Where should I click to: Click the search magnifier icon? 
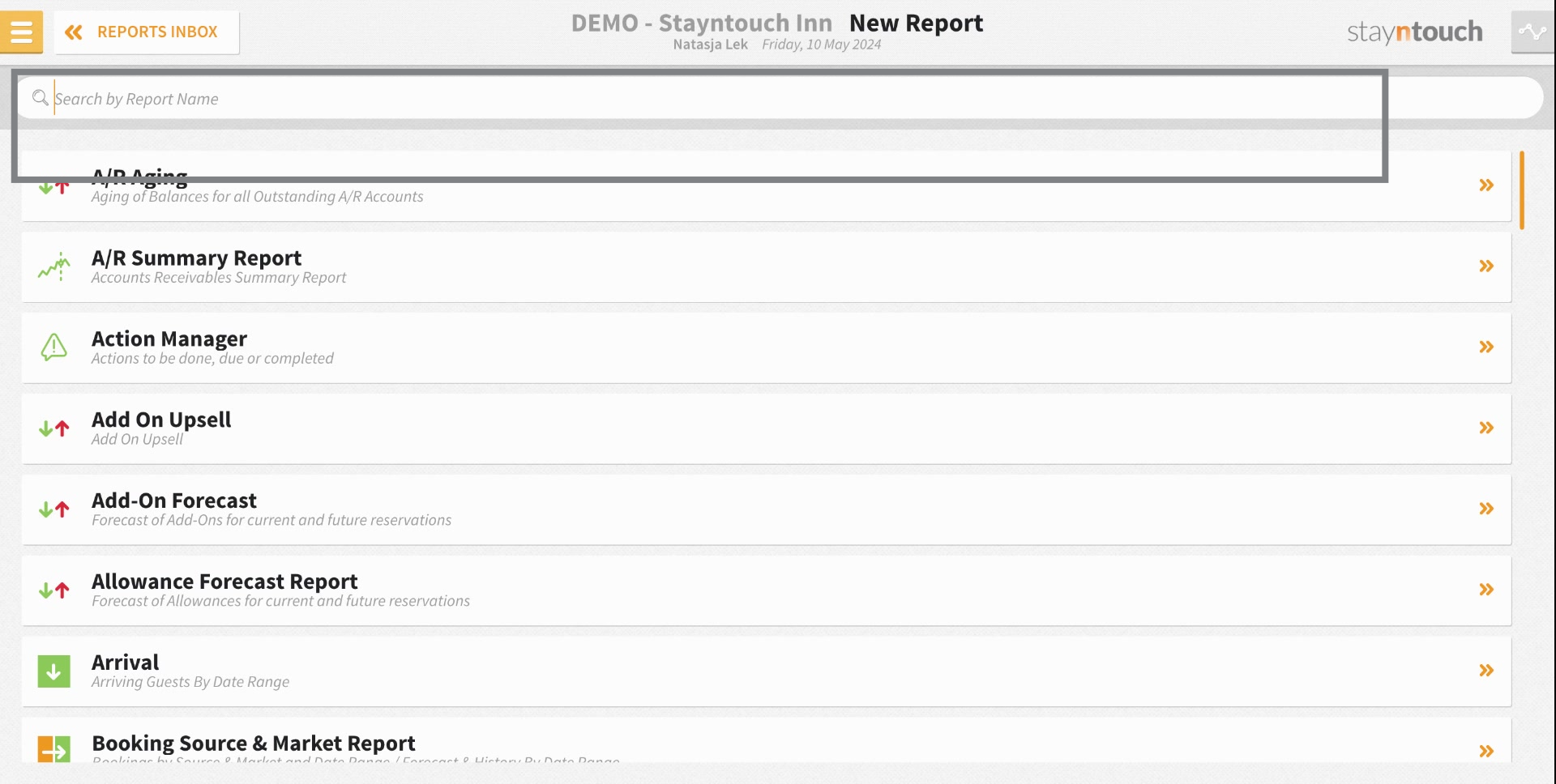(x=40, y=98)
